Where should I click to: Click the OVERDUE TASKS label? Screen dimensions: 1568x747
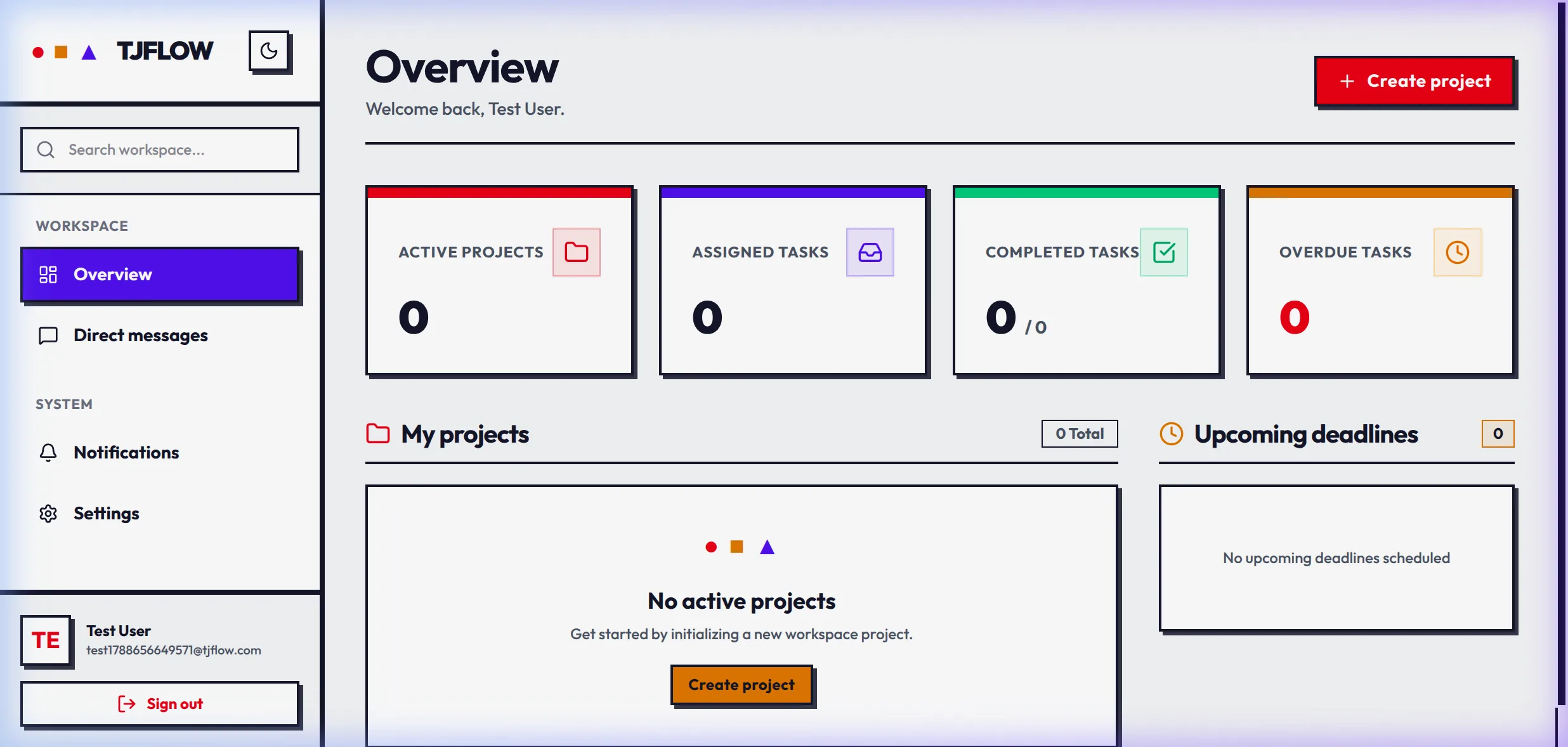coord(1345,252)
